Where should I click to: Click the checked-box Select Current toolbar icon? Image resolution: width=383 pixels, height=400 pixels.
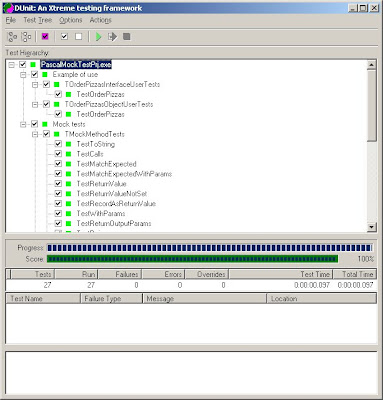click(x=64, y=36)
